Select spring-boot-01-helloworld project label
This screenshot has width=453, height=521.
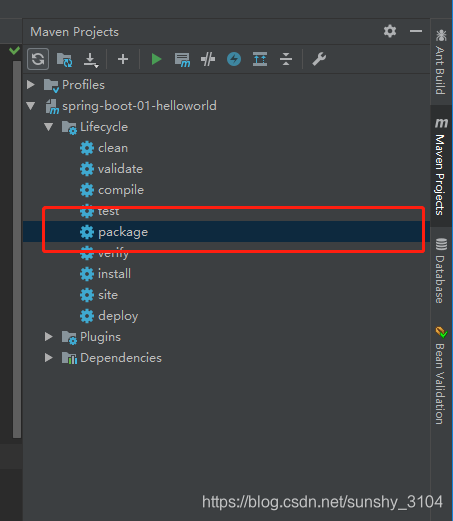tap(139, 106)
